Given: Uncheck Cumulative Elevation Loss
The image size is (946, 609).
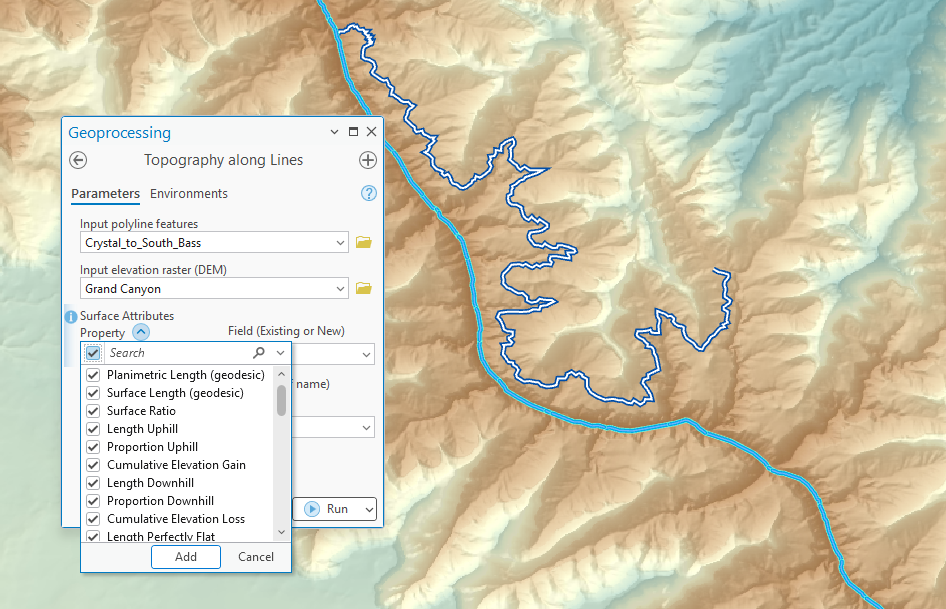Looking at the screenshot, I should tap(93, 519).
